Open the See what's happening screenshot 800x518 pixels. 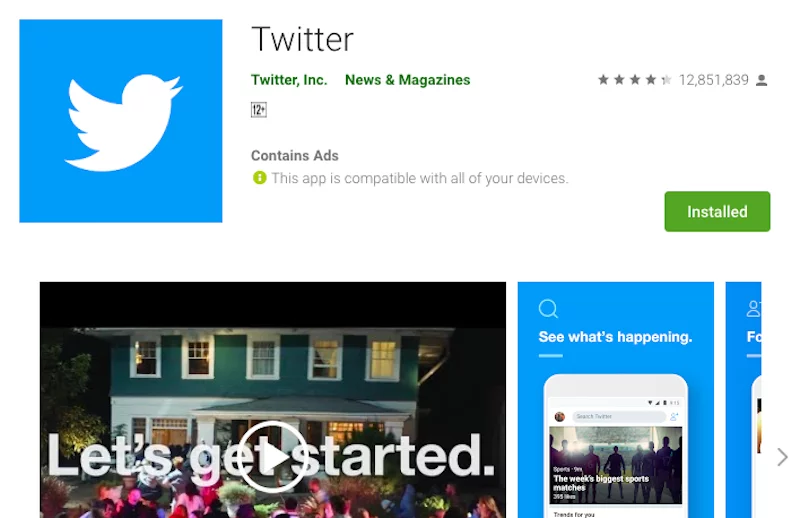tap(615, 400)
